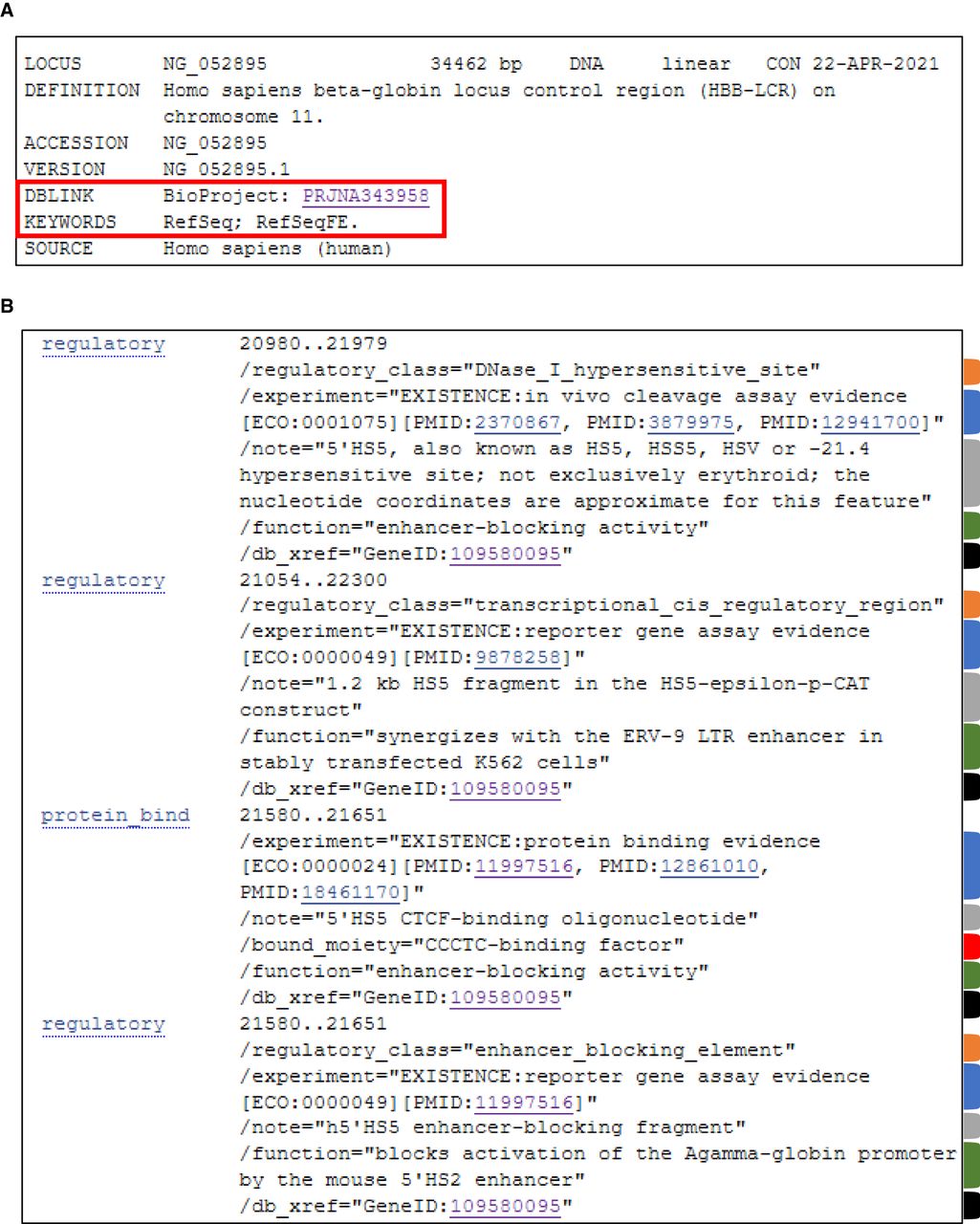Follow the PMID 18461170 reference link
The width and height of the screenshot is (980, 1224).
pyautogui.click(x=350, y=893)
